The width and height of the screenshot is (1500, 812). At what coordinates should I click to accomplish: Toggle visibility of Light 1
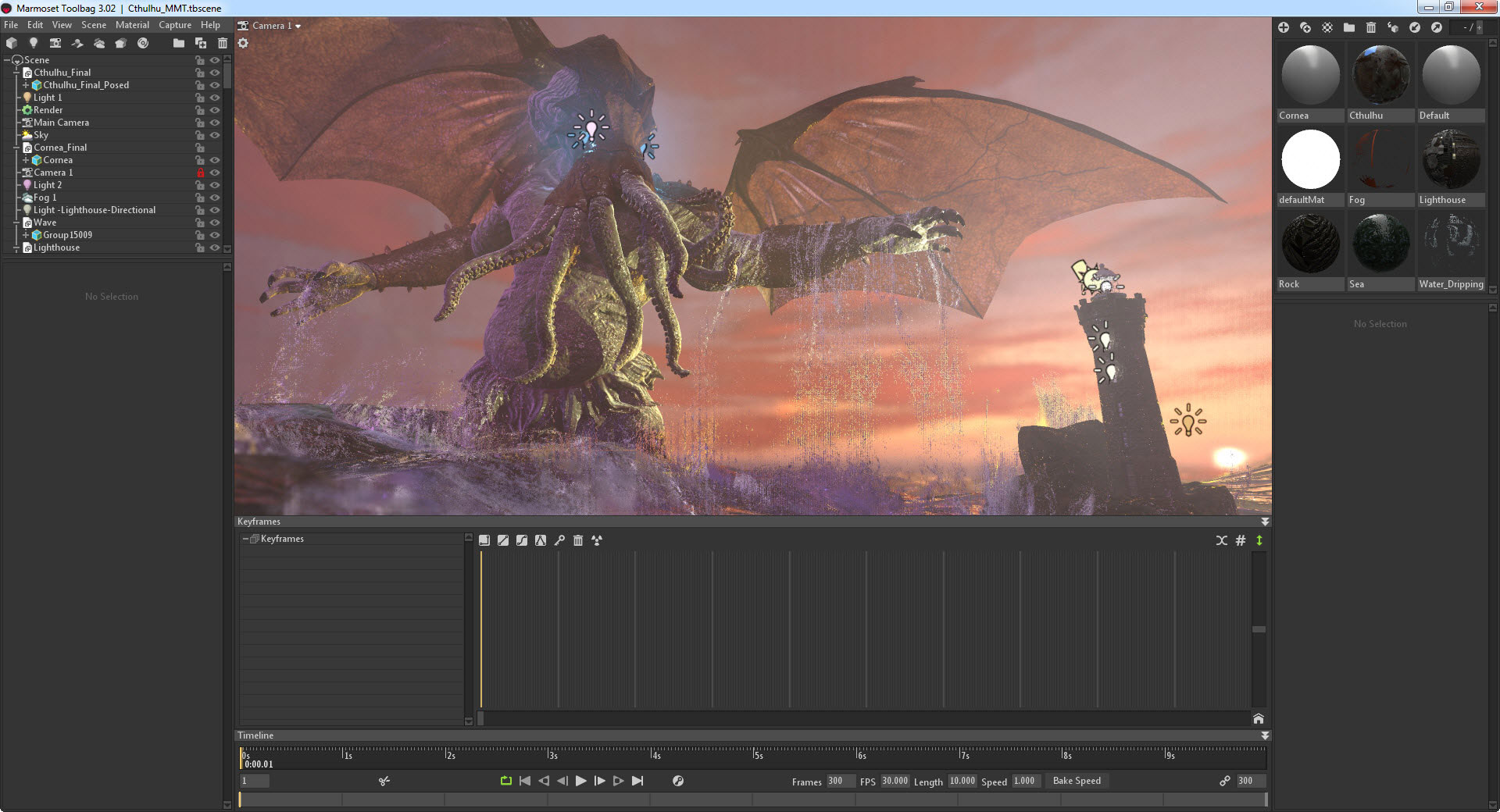215,98
